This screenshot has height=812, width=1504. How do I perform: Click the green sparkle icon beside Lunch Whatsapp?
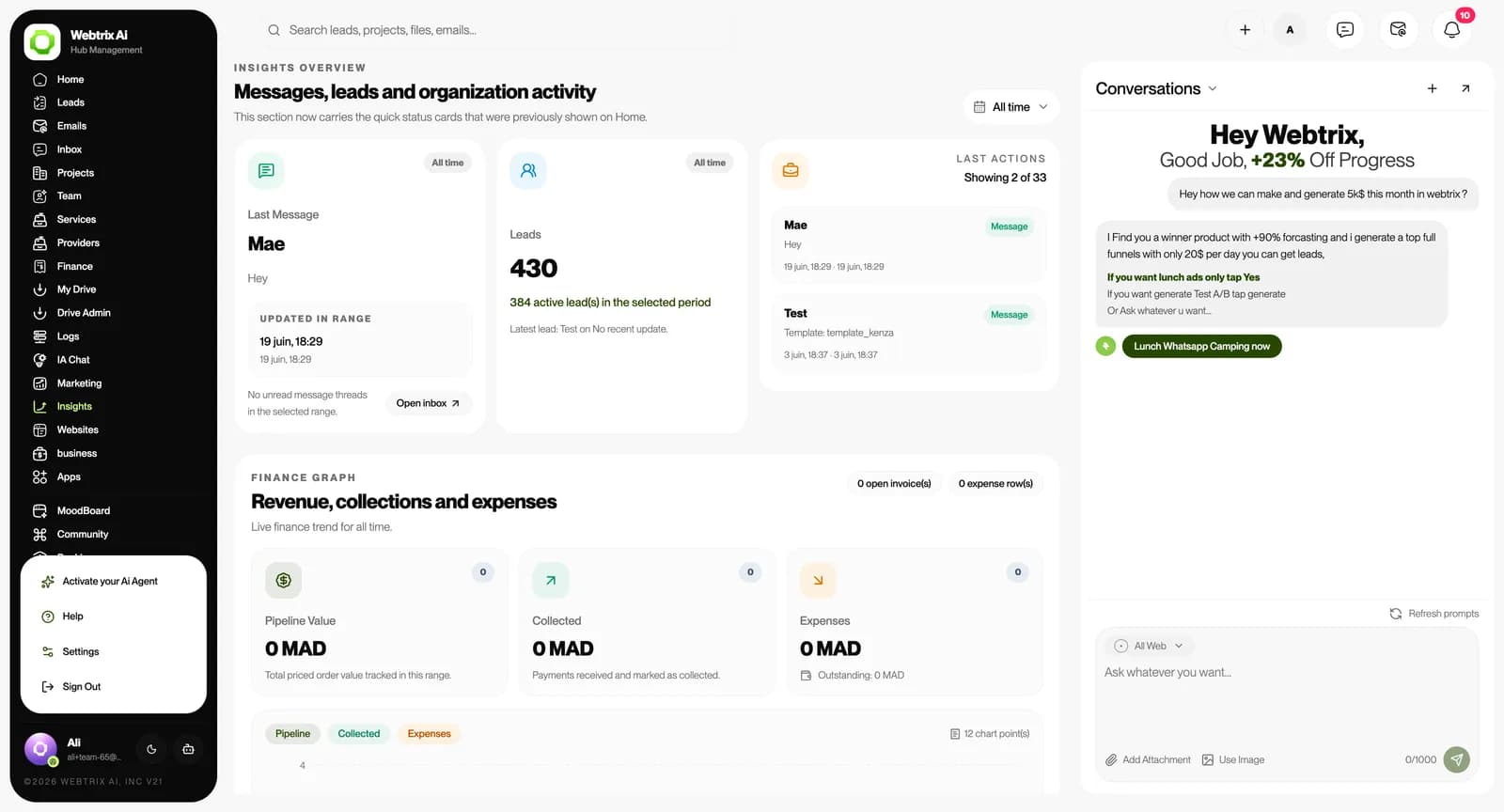1105,346
